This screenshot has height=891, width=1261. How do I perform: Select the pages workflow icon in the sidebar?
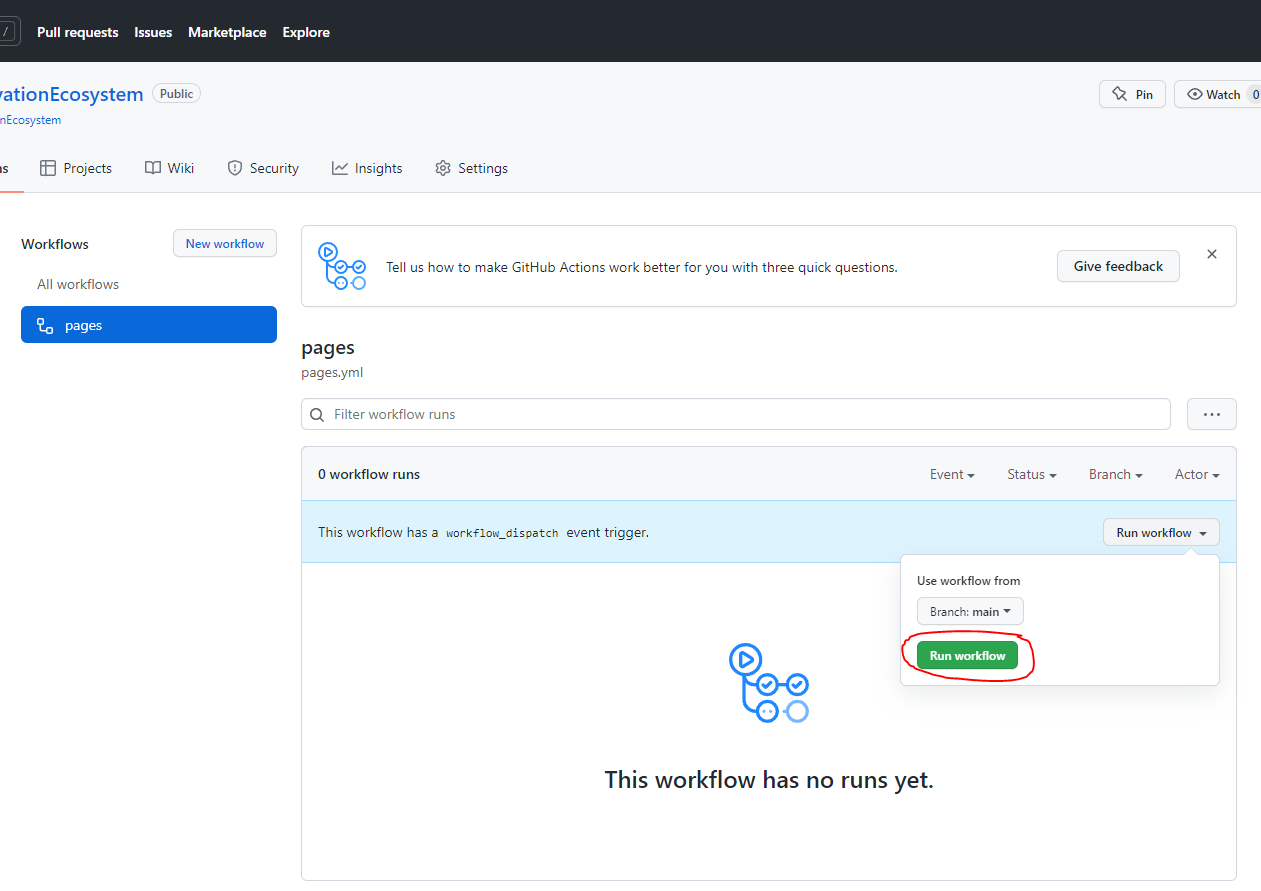(44, 324)
